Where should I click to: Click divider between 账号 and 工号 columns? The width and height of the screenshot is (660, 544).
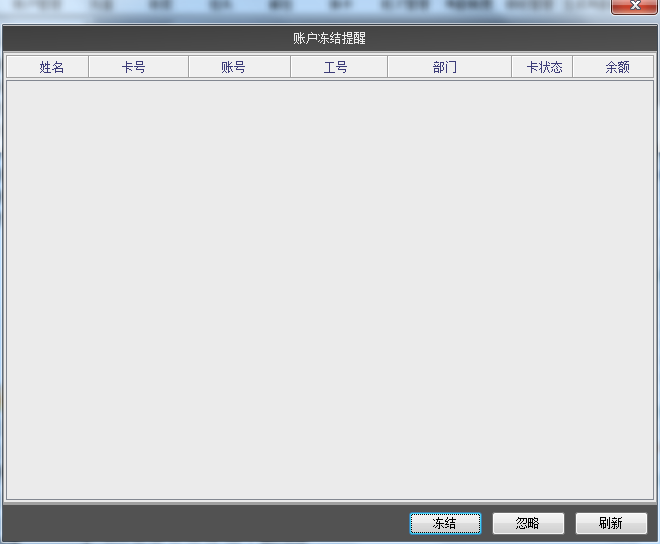290,67
